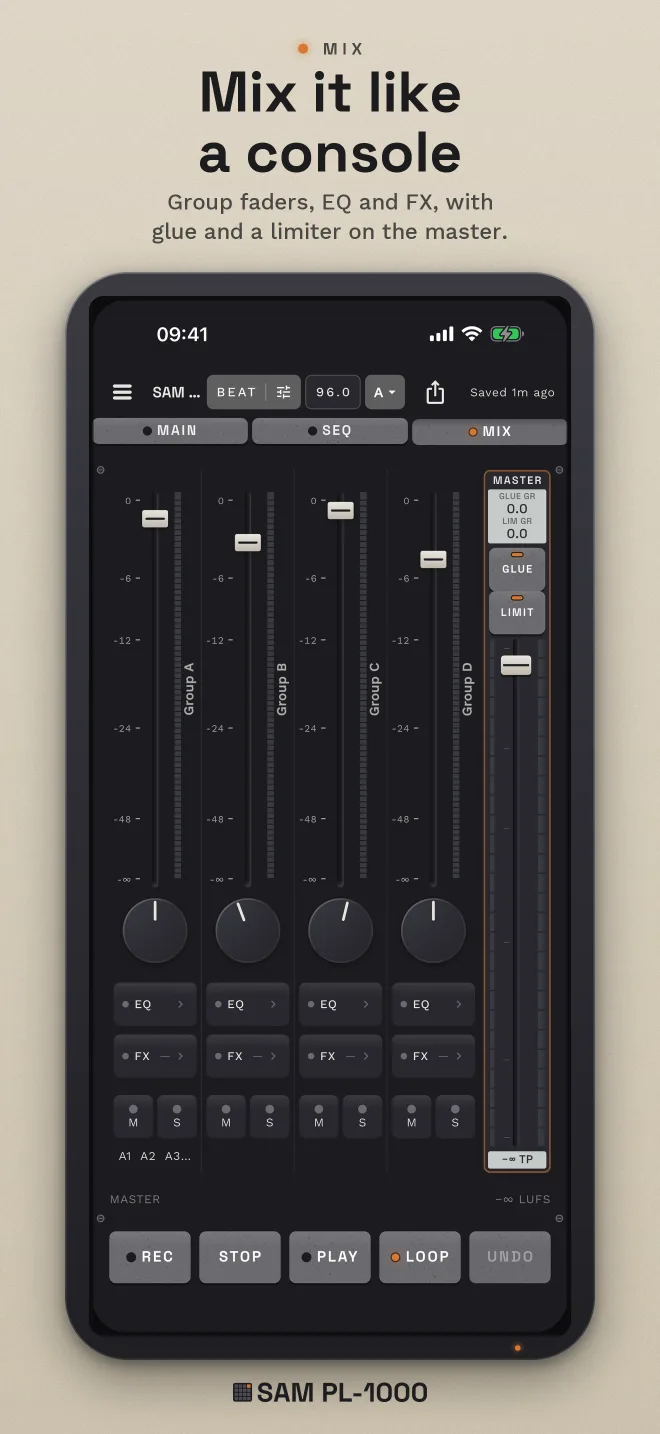Click the Group D fader handle
Screen dimensions: 660x1434
433,559
